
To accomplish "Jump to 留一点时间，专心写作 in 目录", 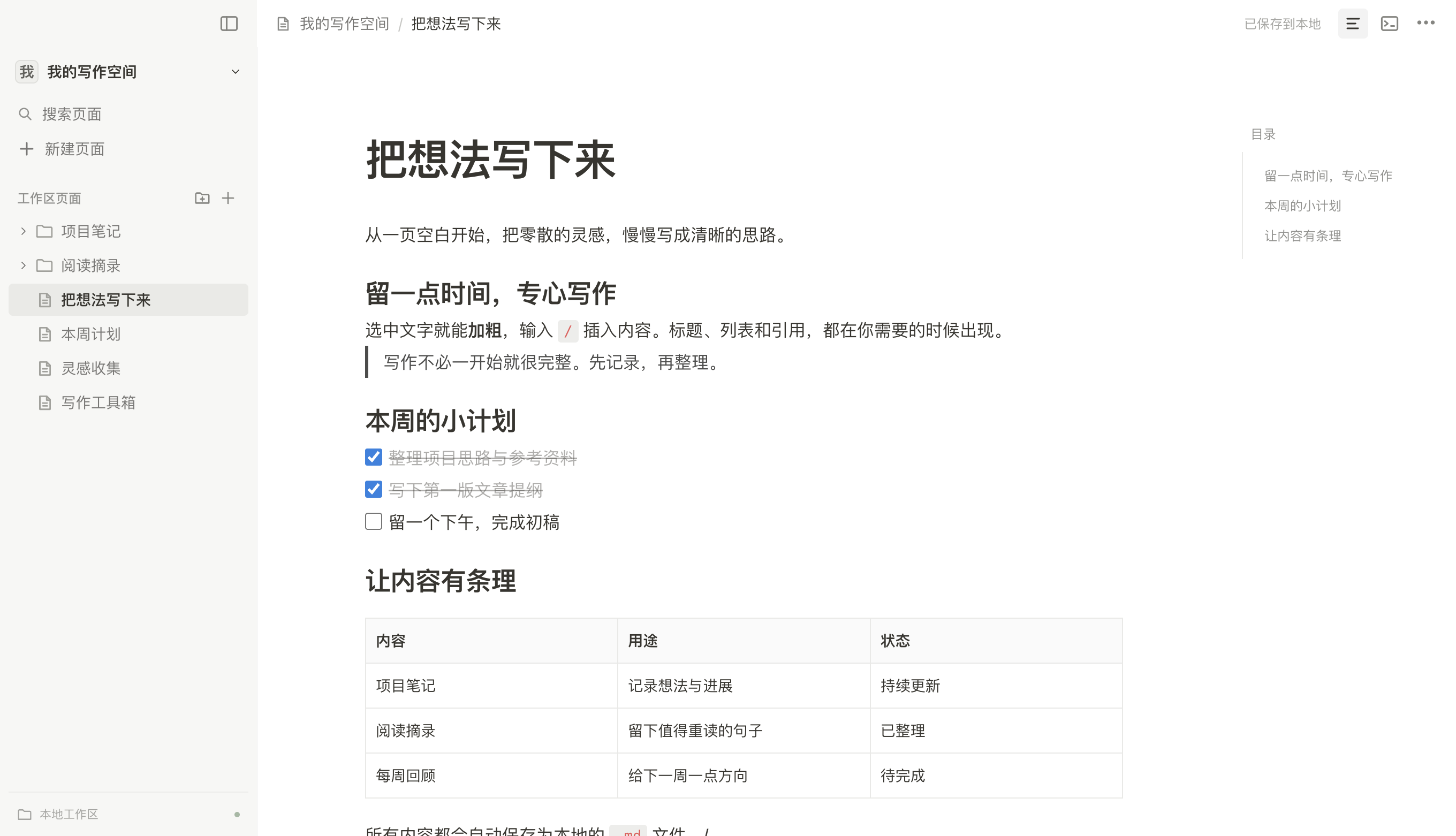I will [1329, 176].
